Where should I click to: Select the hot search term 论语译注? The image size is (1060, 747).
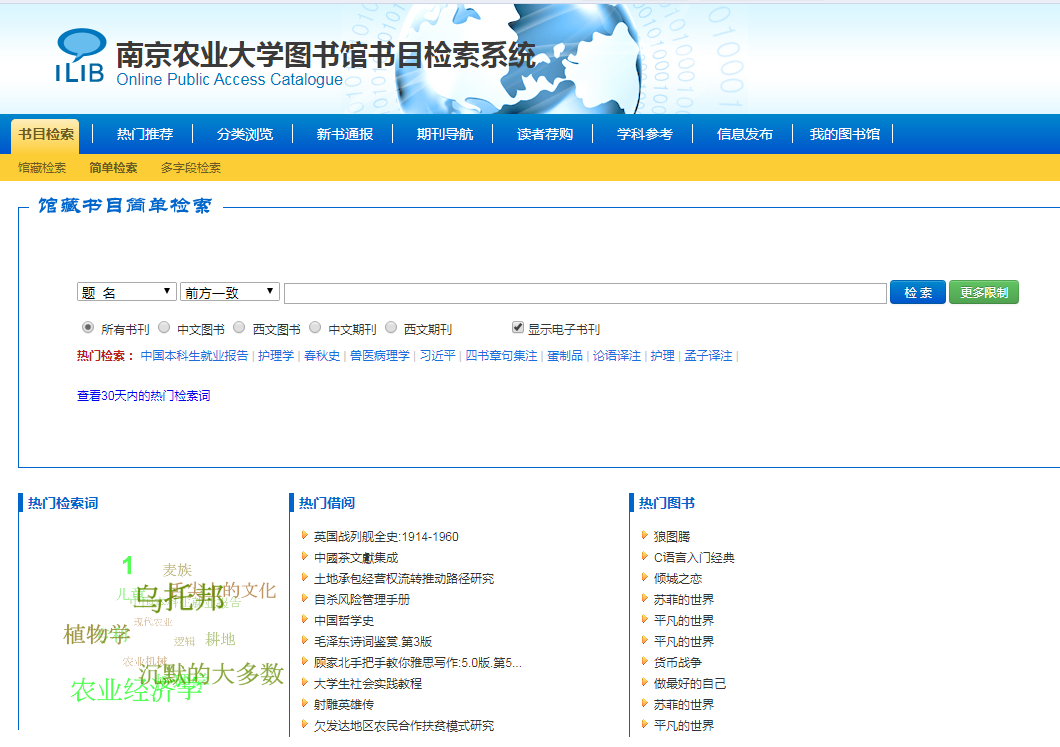617,356
